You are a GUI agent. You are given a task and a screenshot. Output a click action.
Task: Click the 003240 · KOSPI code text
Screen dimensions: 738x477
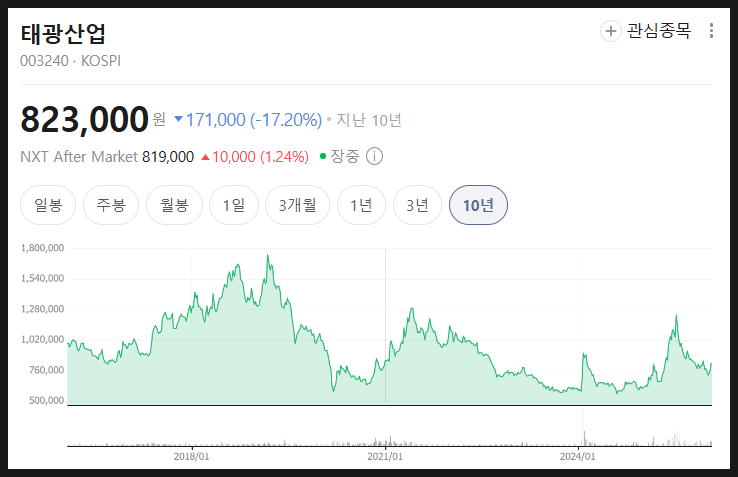click(71, 61)
